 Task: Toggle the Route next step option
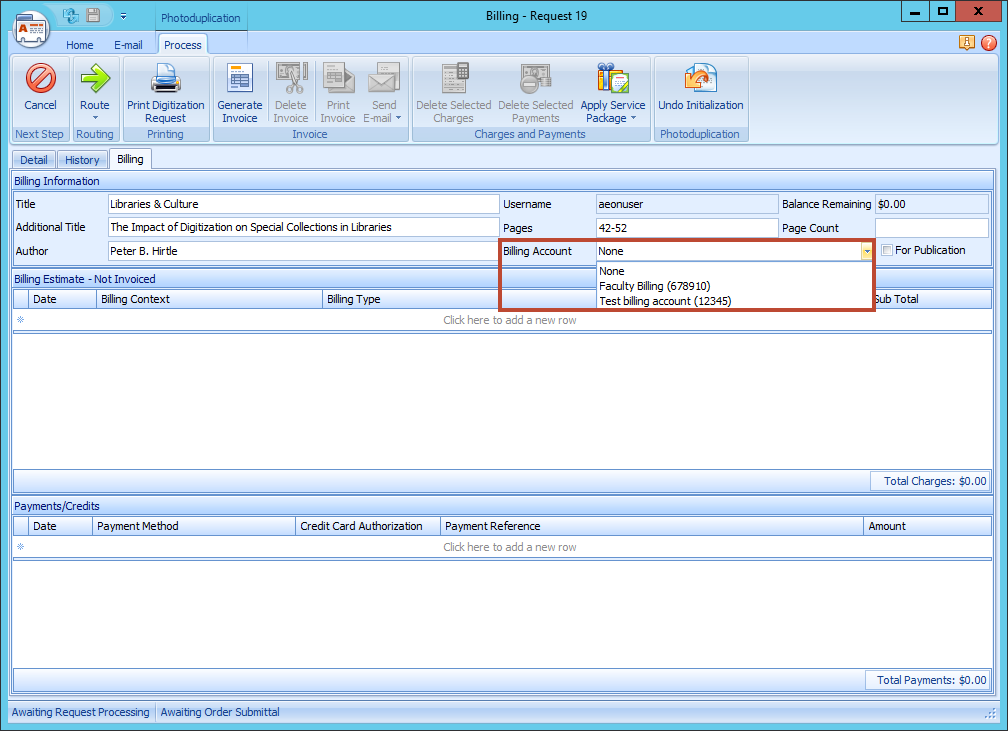coord(95,90)
